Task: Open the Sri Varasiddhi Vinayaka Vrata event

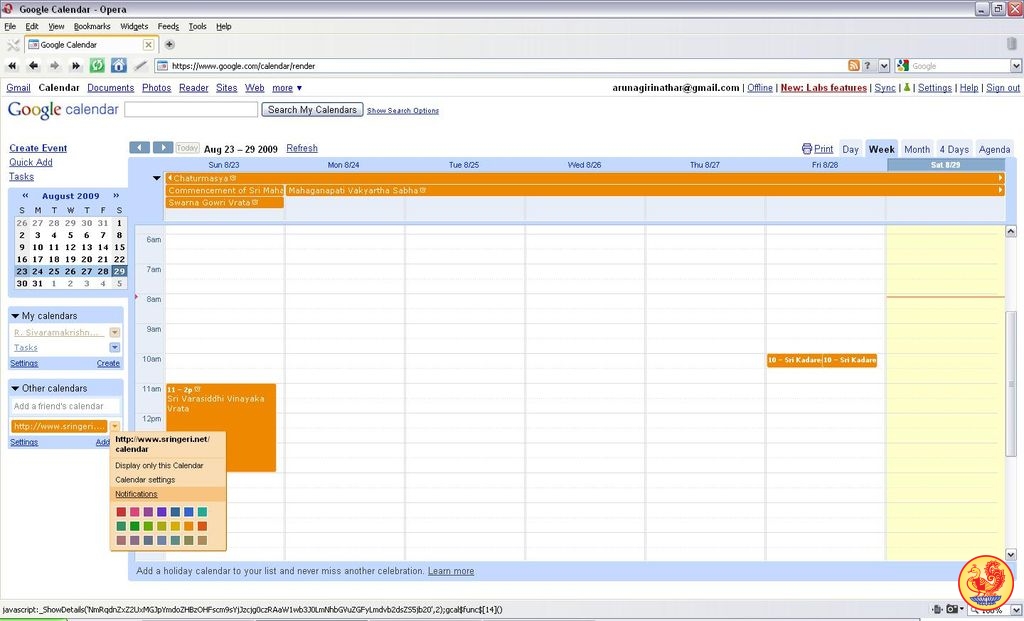Action: [221, 427]
